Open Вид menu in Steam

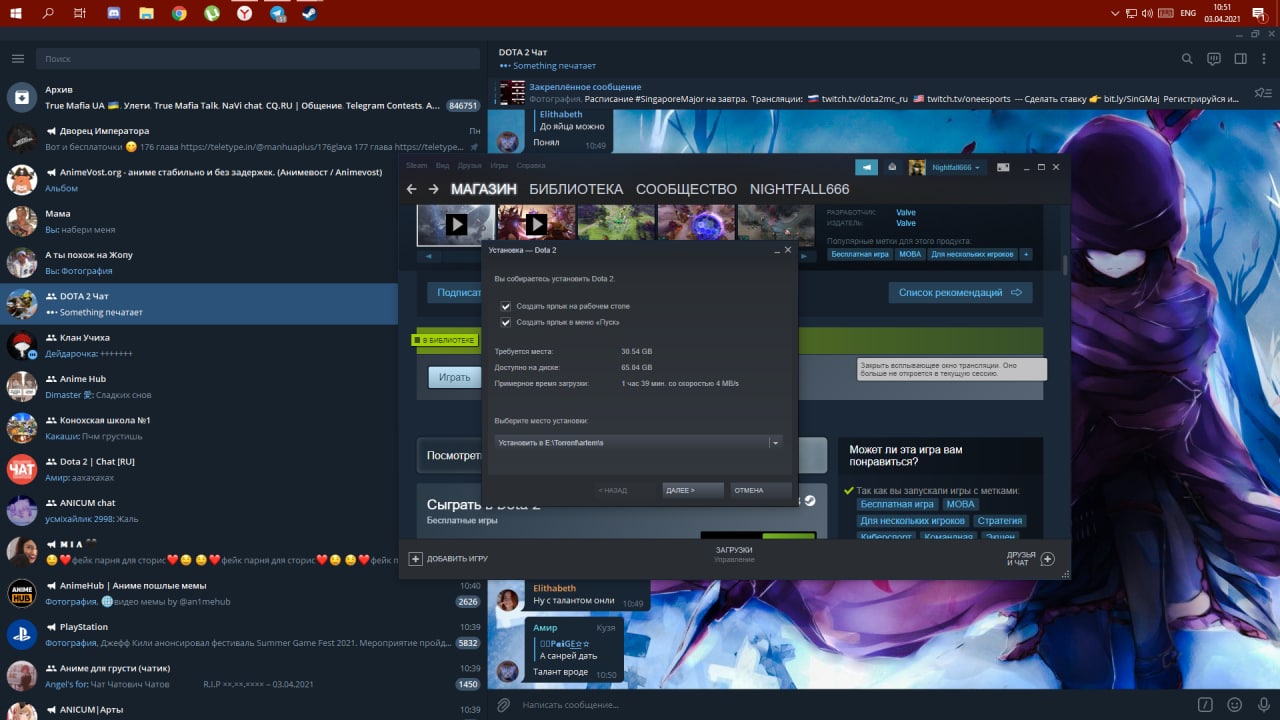pyautogui.click(x=442, y=165)
